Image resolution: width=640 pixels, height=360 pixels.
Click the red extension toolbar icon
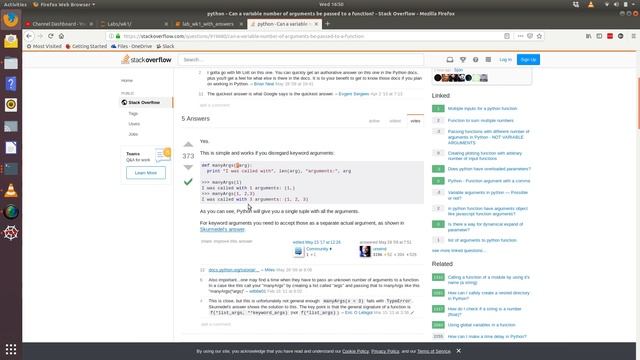pyautogui.click(x=610, y=36)
